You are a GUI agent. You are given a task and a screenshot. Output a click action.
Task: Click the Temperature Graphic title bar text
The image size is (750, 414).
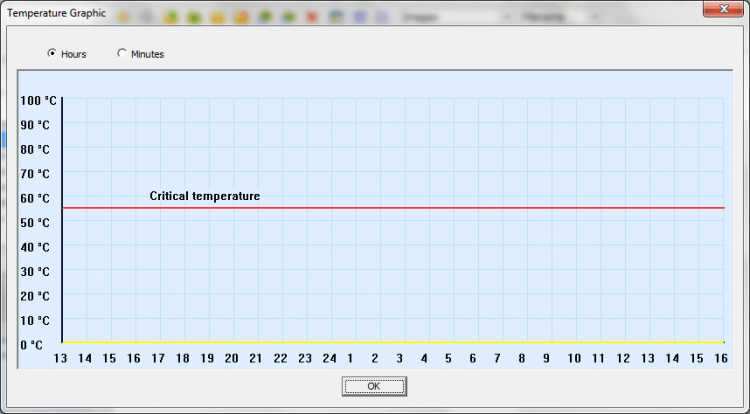point(56,14)
